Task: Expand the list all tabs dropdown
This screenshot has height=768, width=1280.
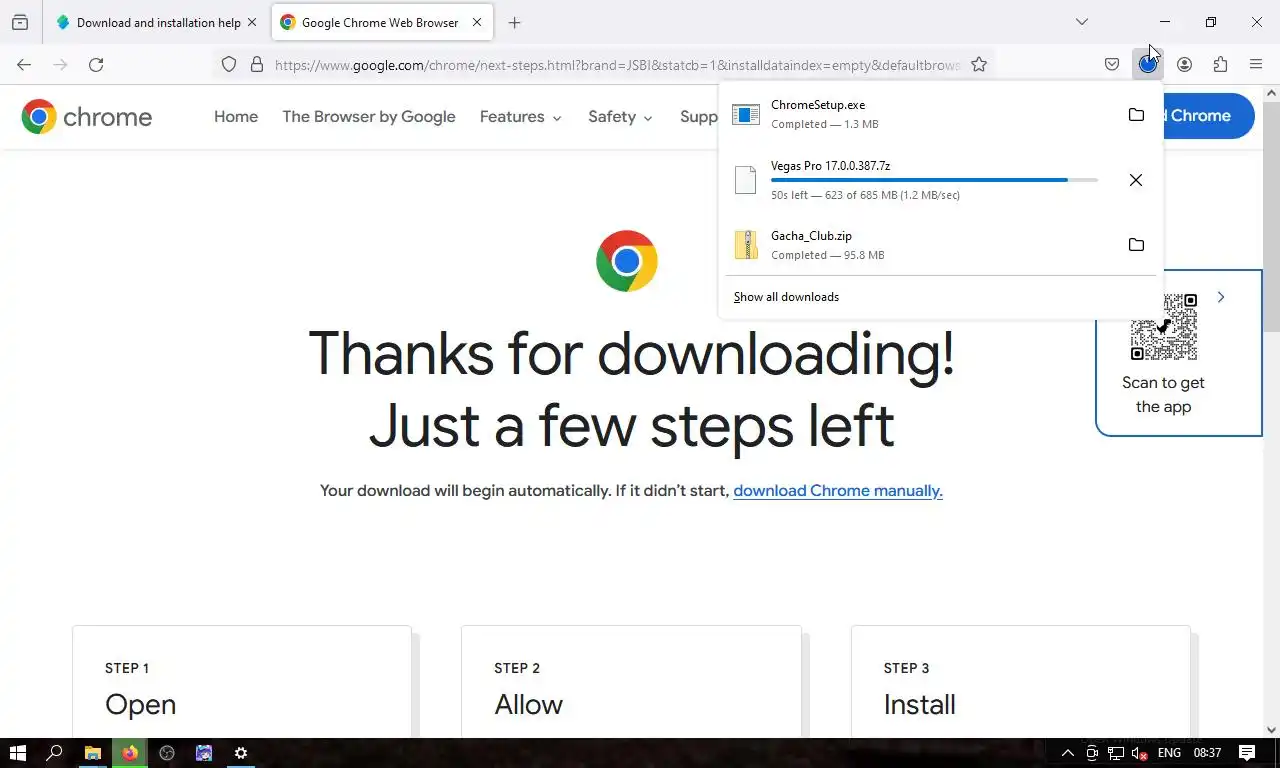Action: [x=1081, y=22]
